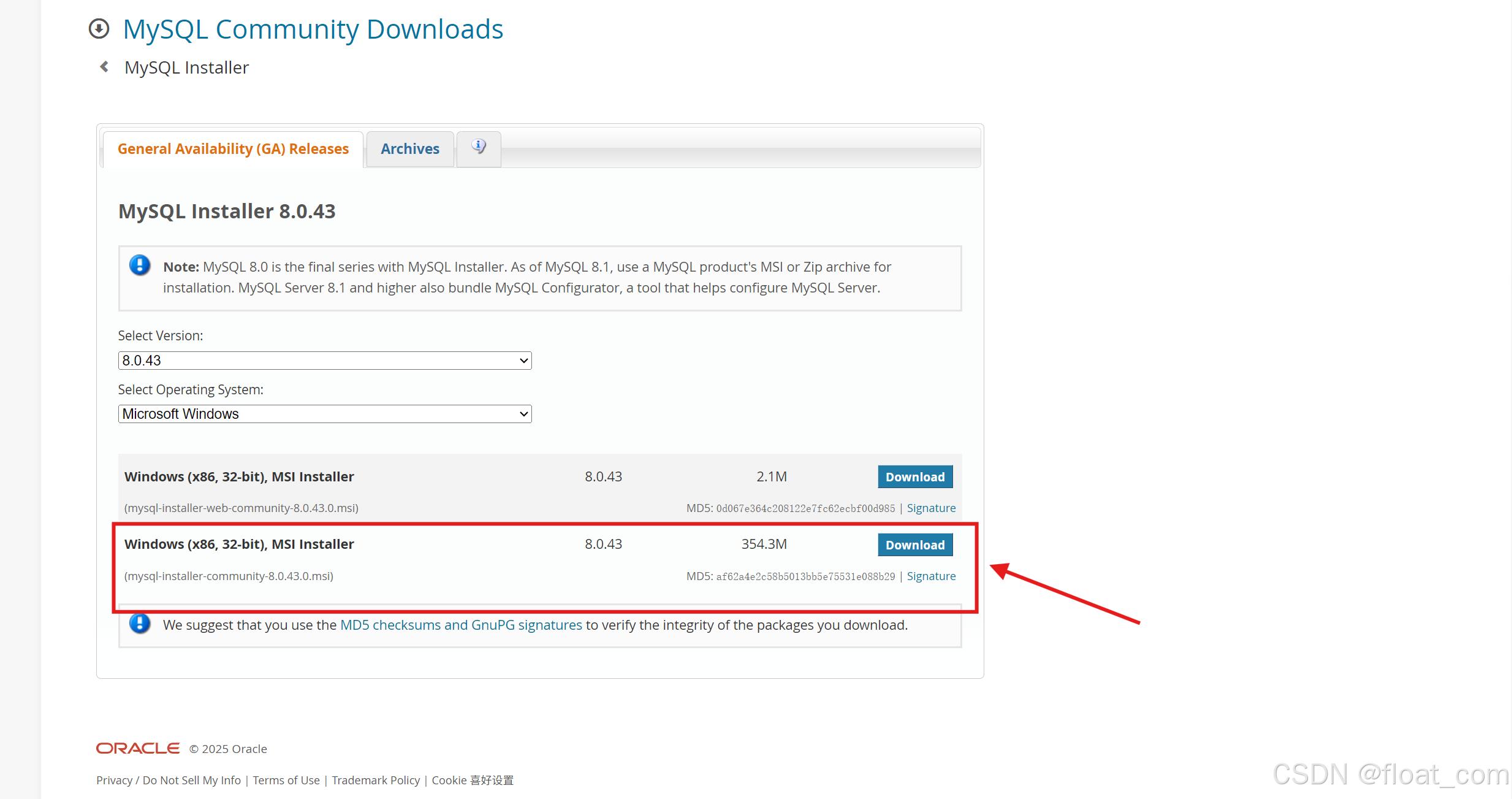This screenshot has height=799, width=1512.
Task: Click 8.0.43 version in the 354.3M row
Action: (x=603, y=544)
